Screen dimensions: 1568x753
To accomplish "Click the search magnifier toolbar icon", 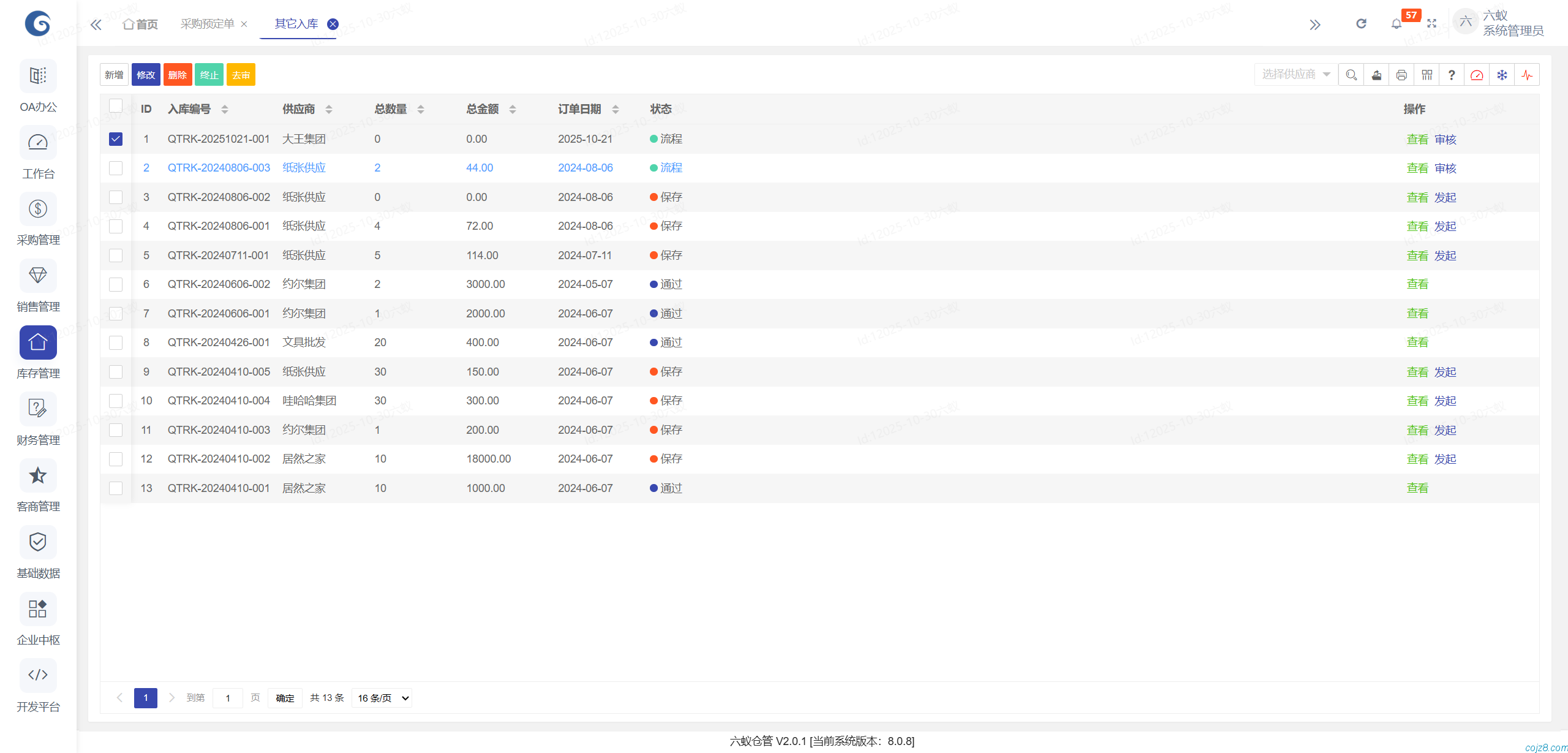I will click(1351, 75).
